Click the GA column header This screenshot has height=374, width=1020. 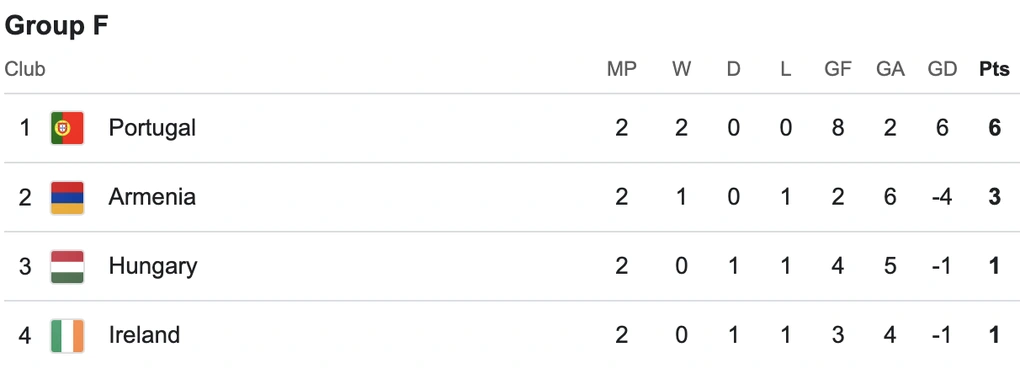point(890,69)
